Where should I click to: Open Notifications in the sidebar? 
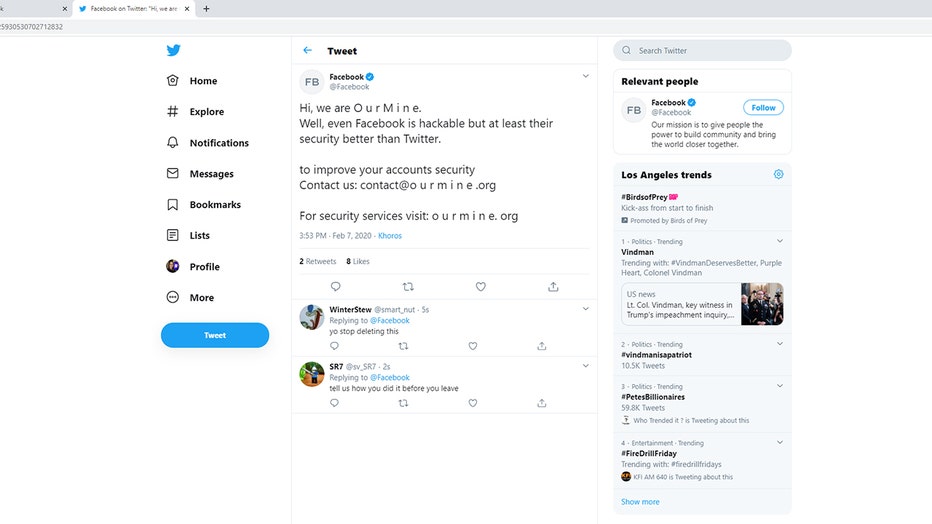[x=218, y=143]
